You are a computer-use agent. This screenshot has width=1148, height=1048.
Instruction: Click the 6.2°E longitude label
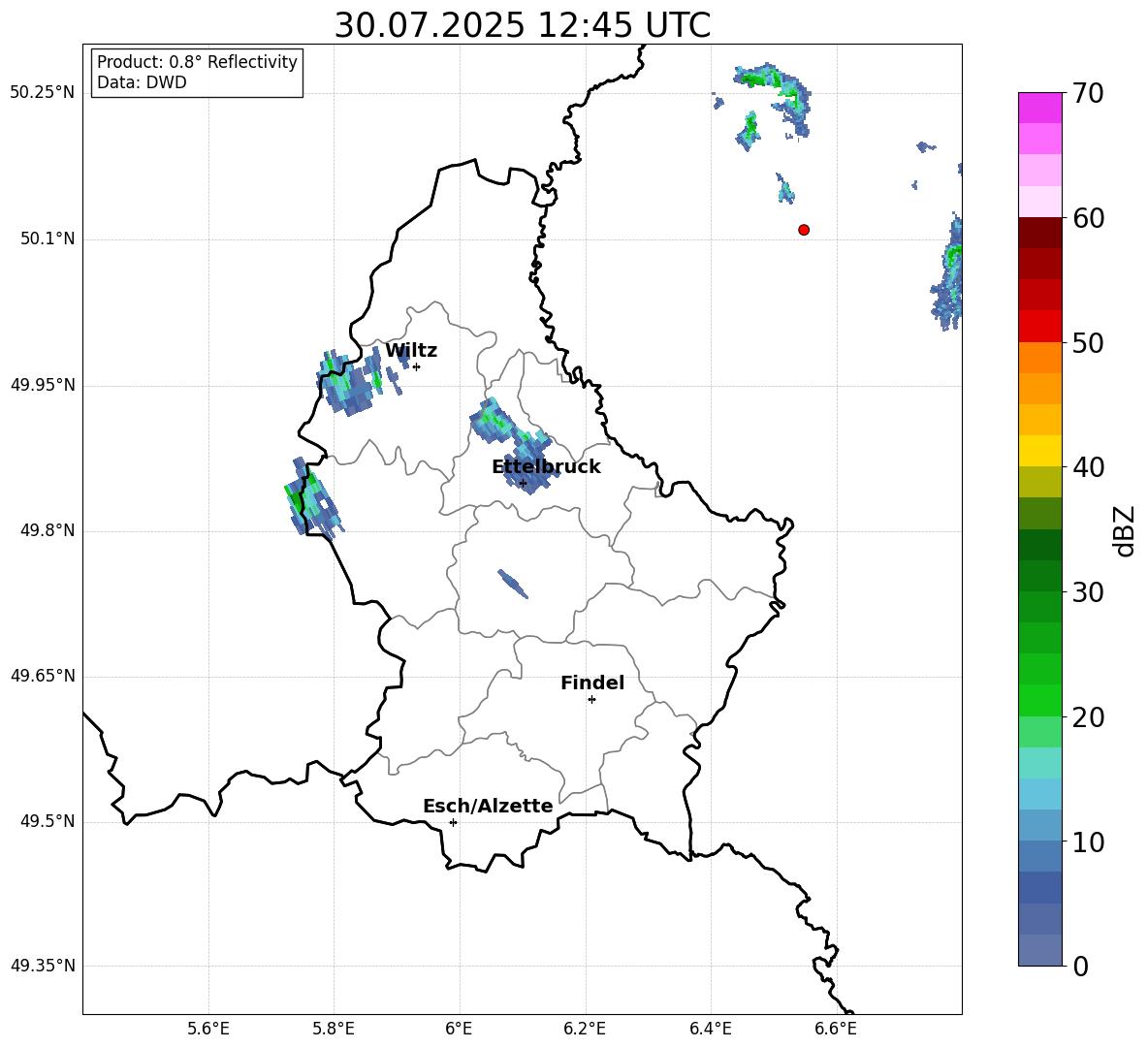[x=585, y=1029]
